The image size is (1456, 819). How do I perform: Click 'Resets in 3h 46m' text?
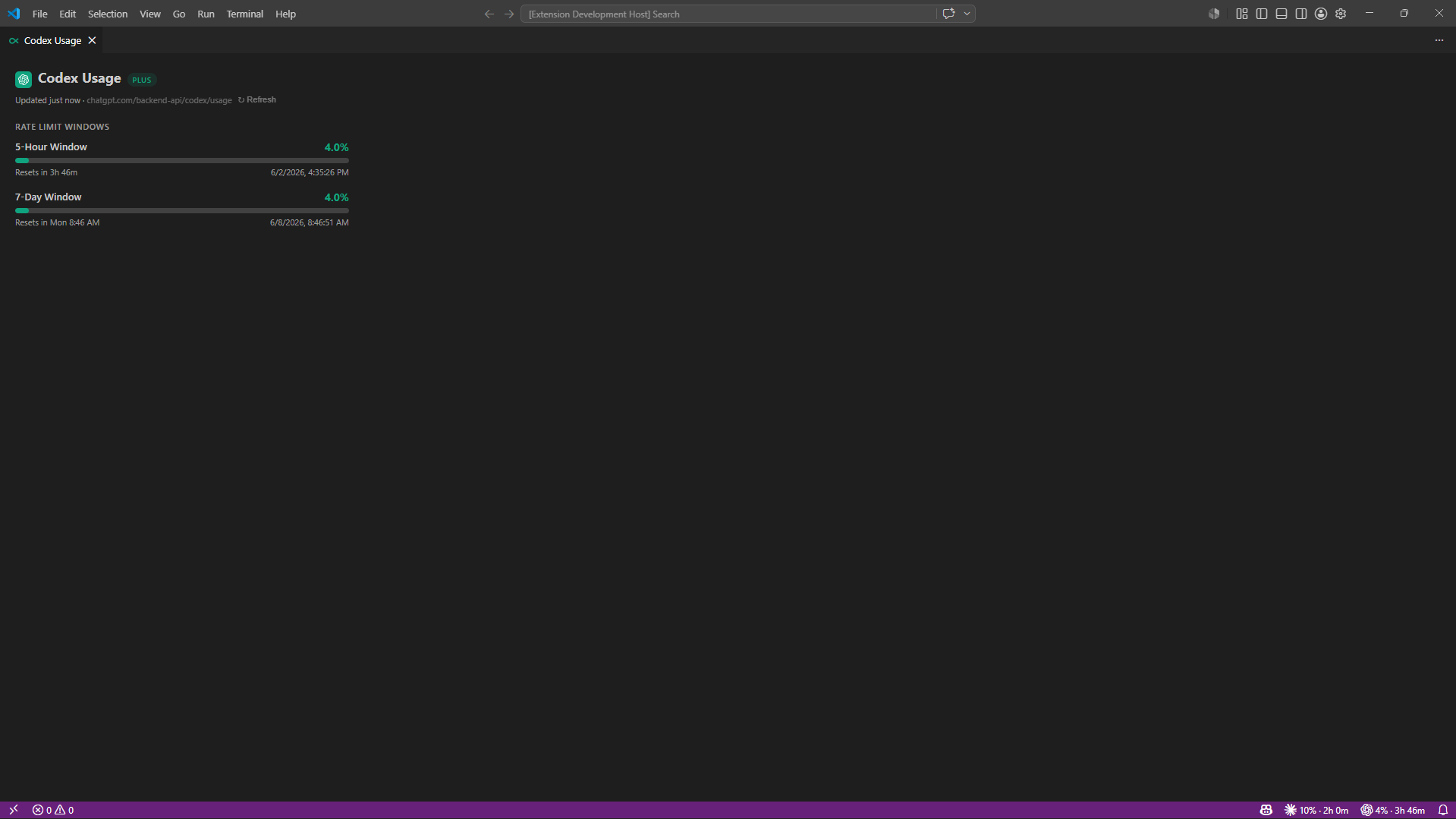click(46, 173)
